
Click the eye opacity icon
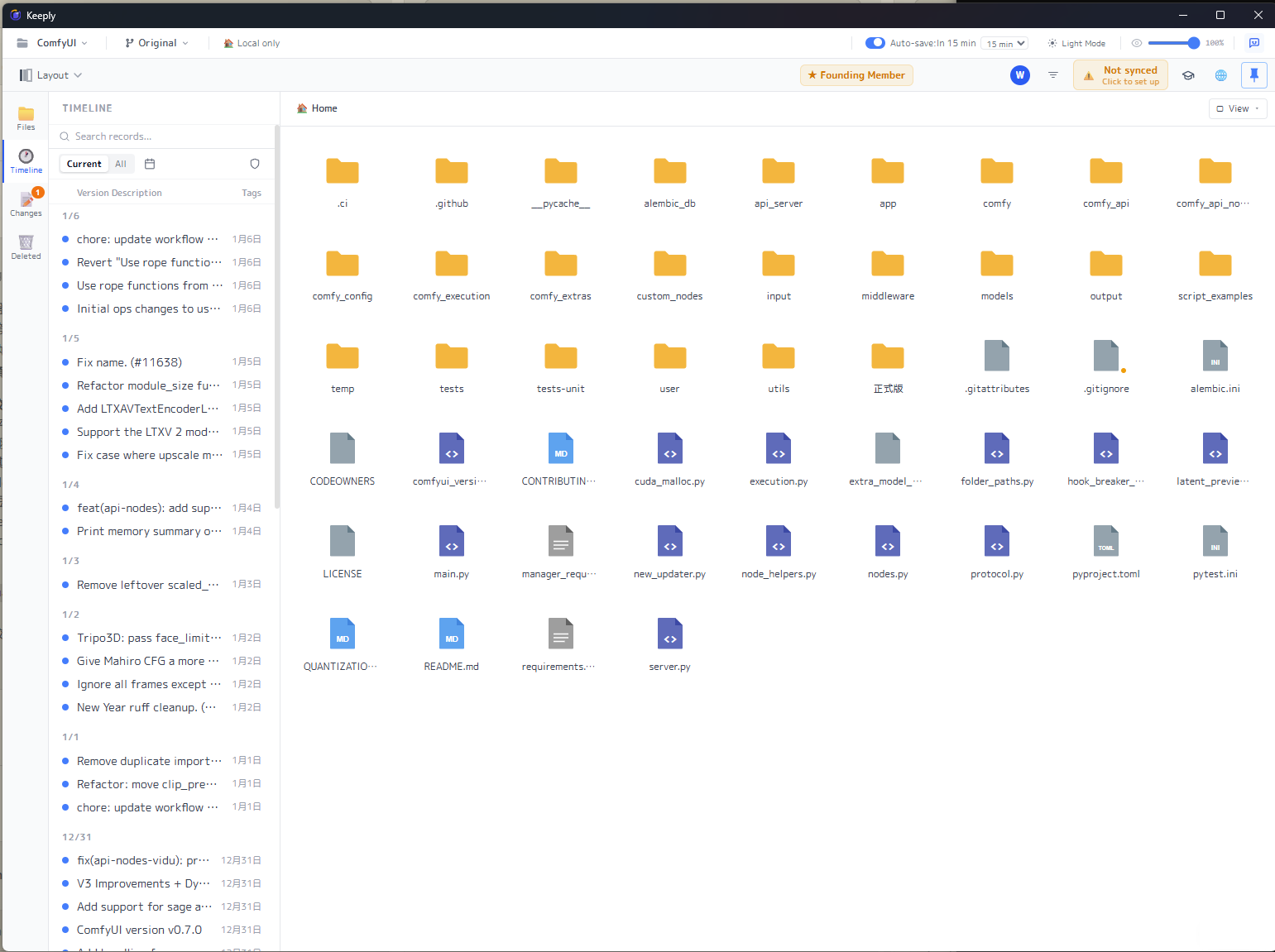(1137, 43)
